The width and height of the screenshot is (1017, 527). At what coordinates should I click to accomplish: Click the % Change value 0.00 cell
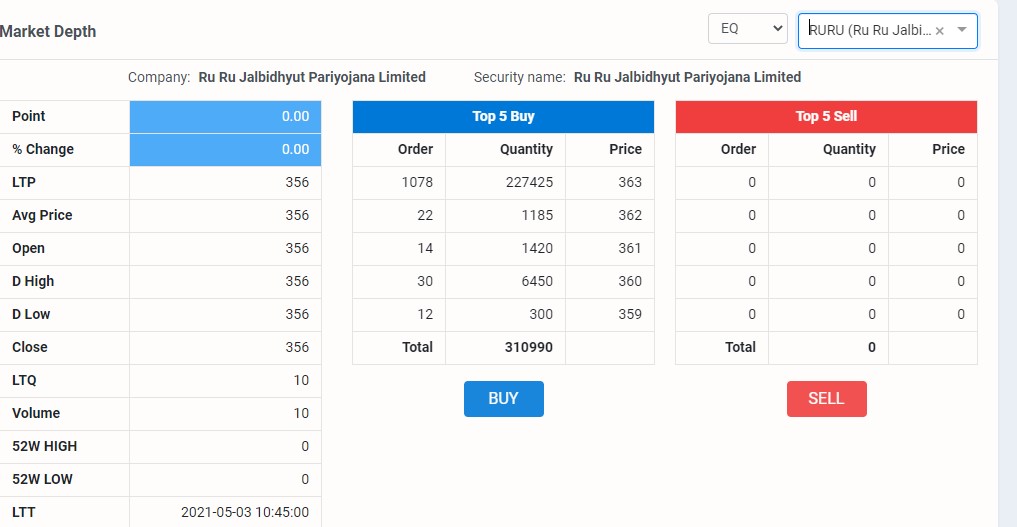tap(225, 150)
